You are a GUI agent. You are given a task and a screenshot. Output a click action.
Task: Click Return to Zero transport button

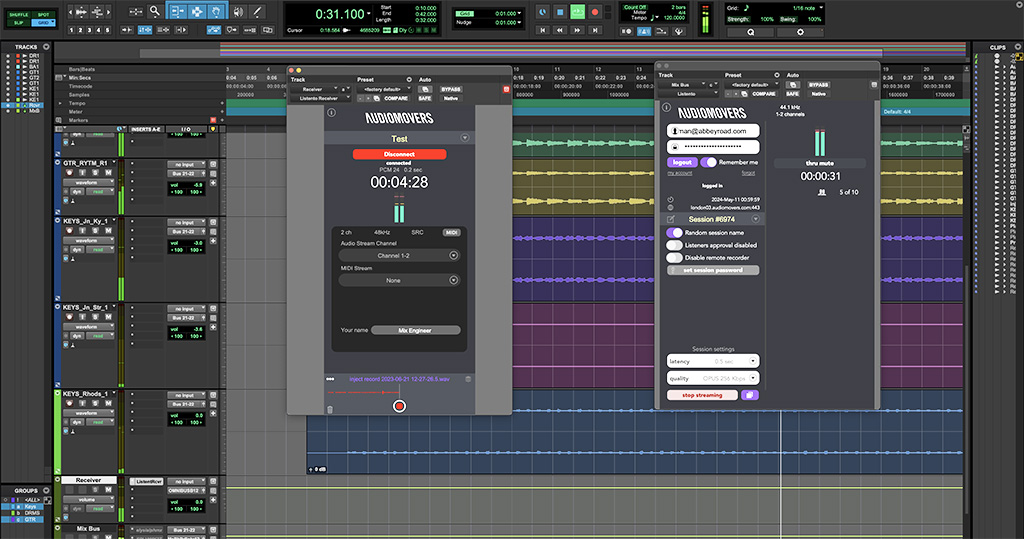coord(542,30)
